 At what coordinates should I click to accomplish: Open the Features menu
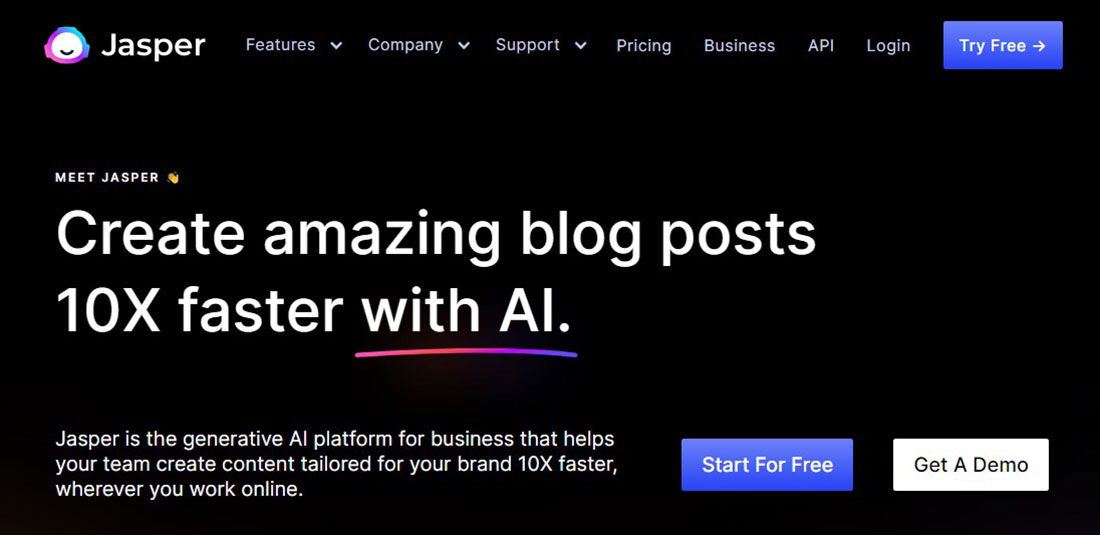point(280,45)
